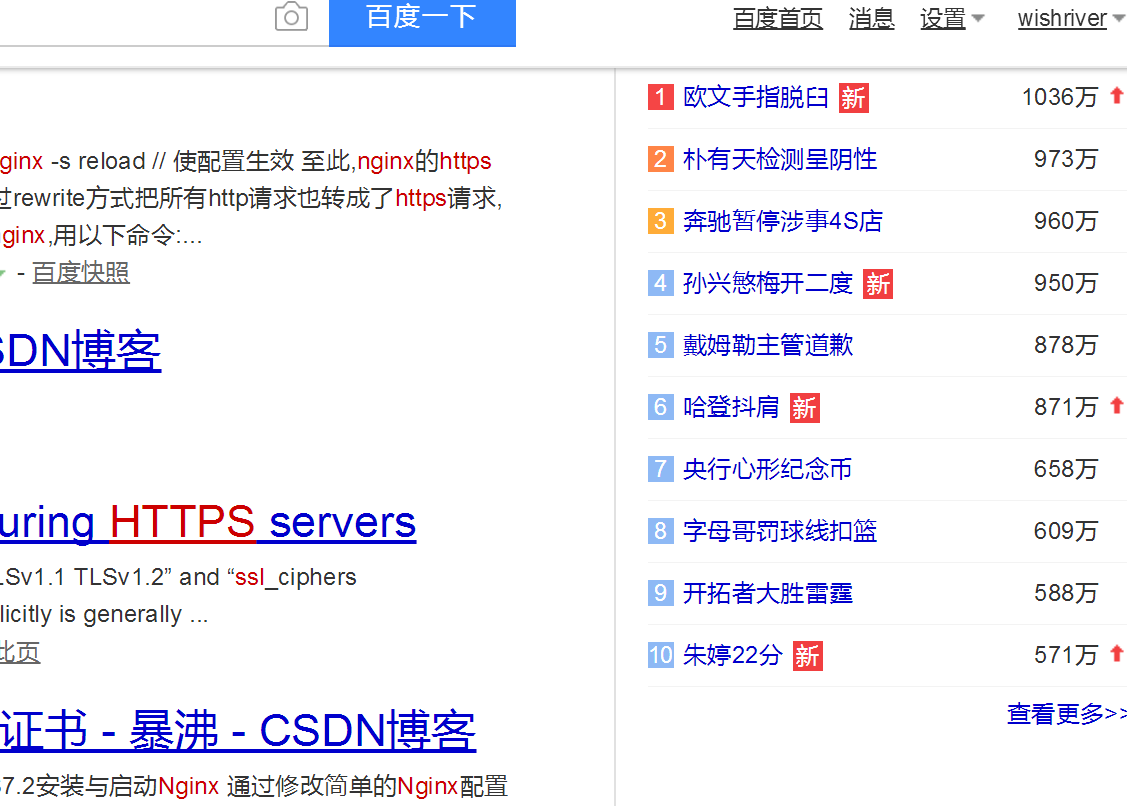
Task: Click rank badge 2 in hot list
Action: pos(661,159)
